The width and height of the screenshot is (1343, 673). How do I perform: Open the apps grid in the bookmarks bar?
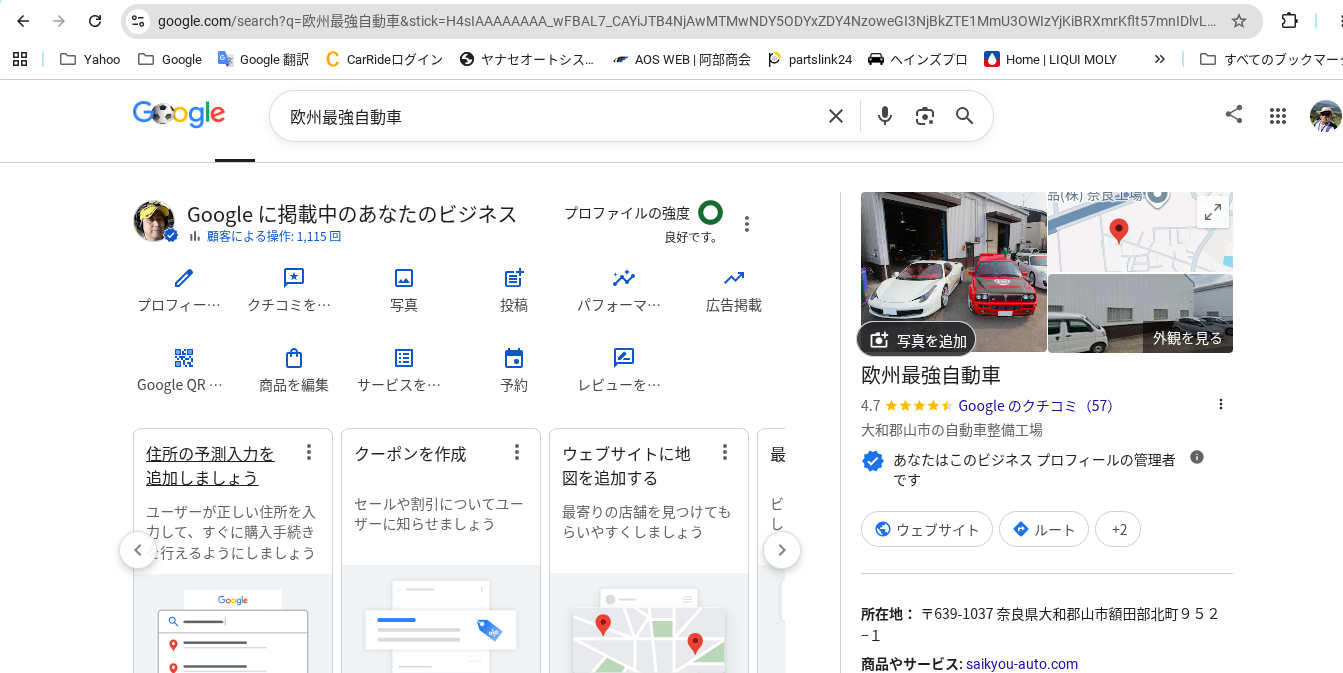click(20, 59)
